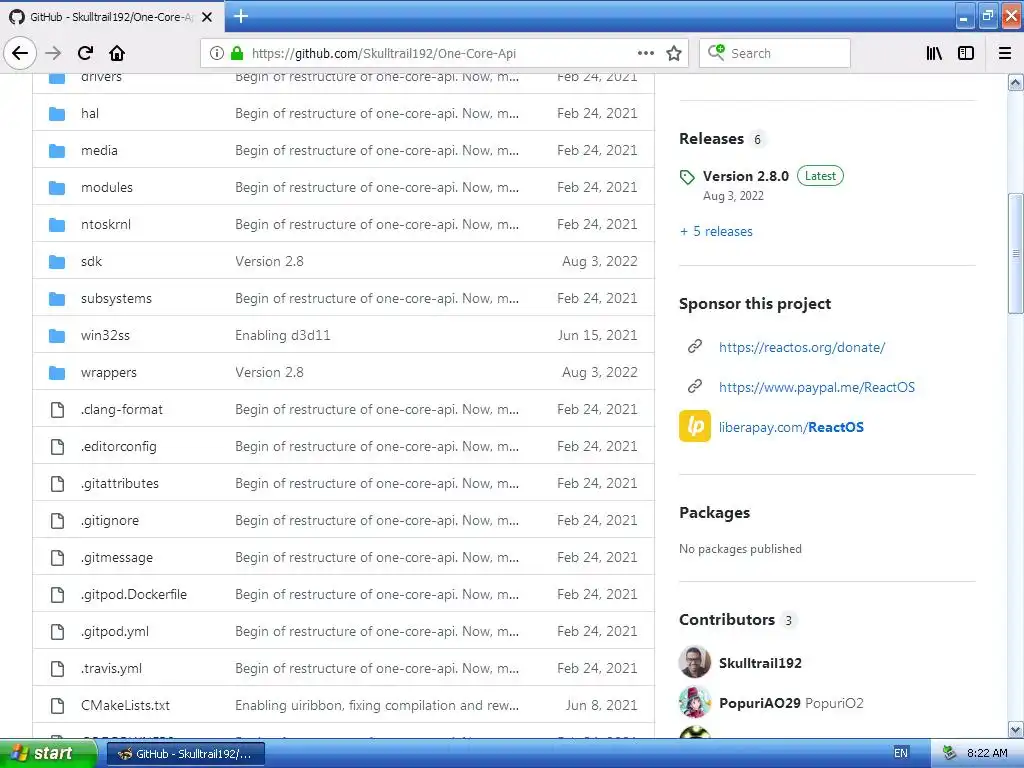
Task: Open the ntoskrnl folder icon
Action: pyautogui.click(x=57, y=225)
